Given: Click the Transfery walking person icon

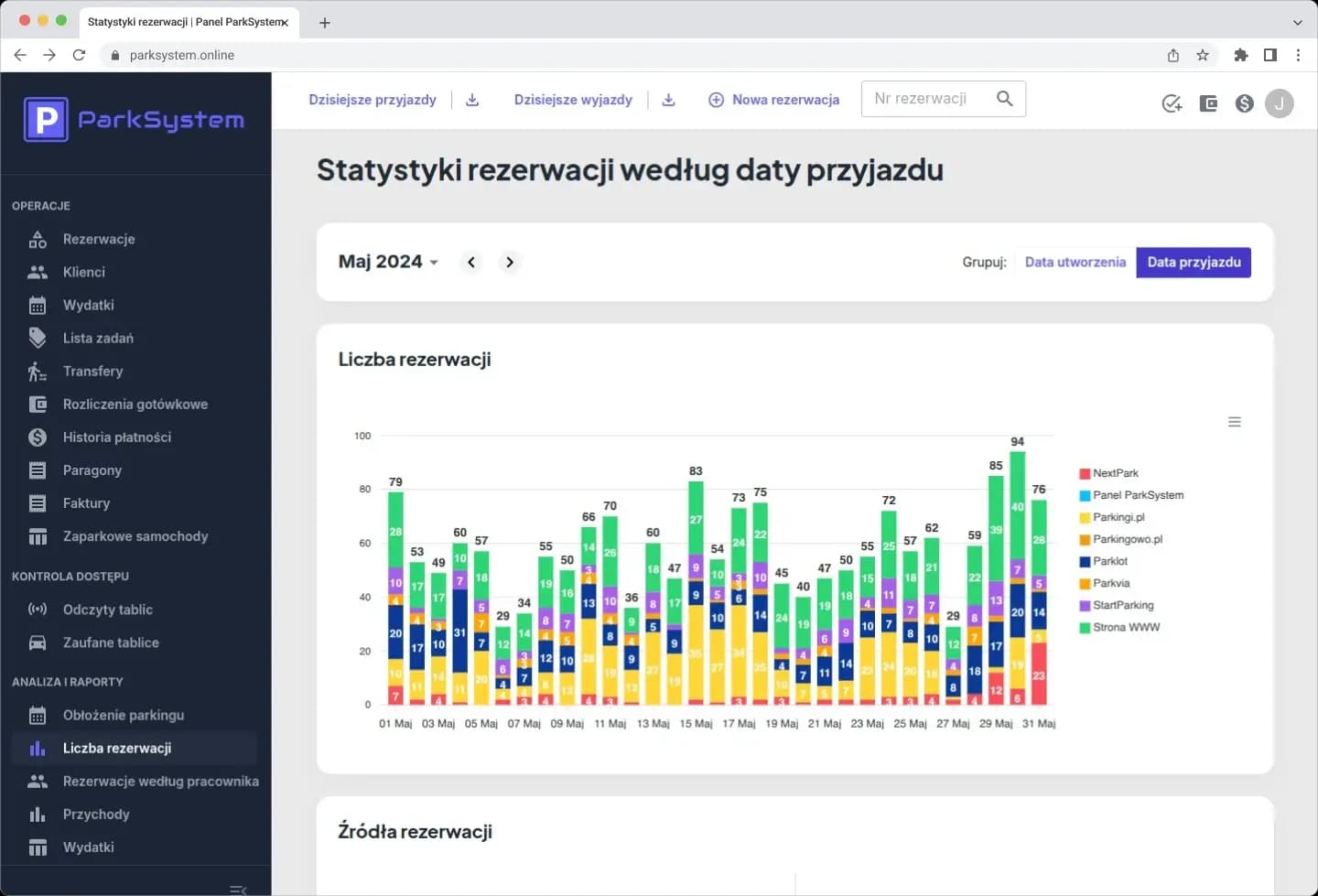Looking at the screenshot, I should pos(38,372).
